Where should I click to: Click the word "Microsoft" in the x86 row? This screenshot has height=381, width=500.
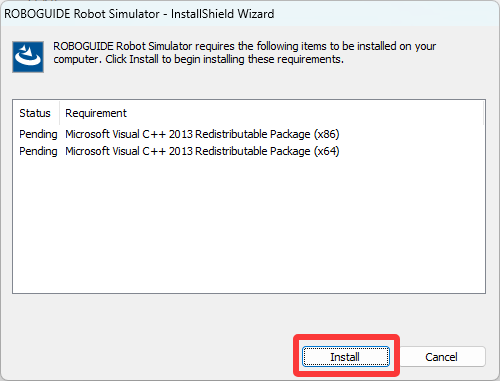[88, 134]
